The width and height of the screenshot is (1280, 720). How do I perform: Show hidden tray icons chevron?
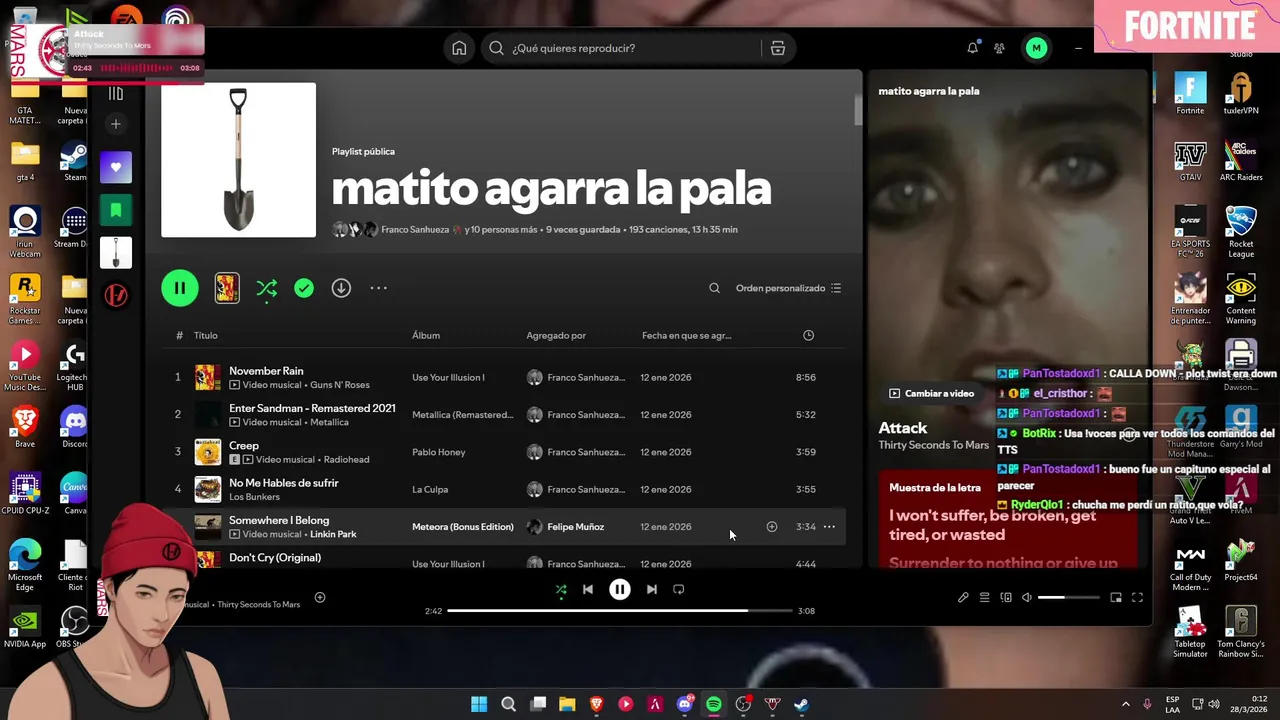1125,704
